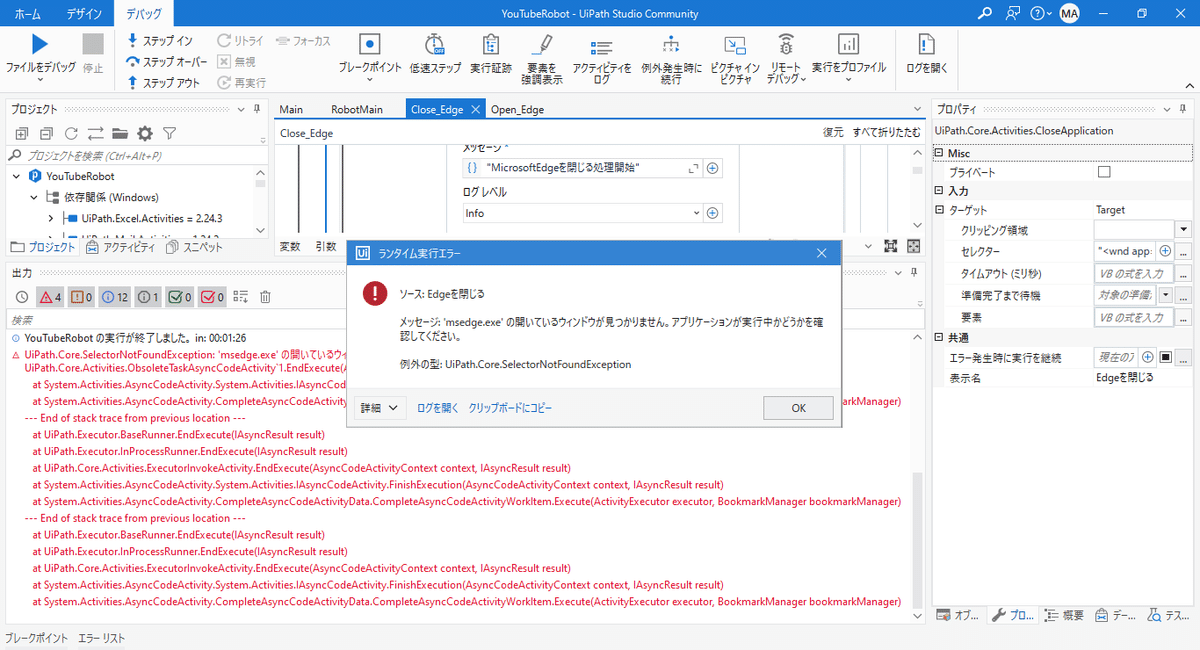Click plus button beside message field
Viewport: 1200px width, 650px height.
(713, 168)
